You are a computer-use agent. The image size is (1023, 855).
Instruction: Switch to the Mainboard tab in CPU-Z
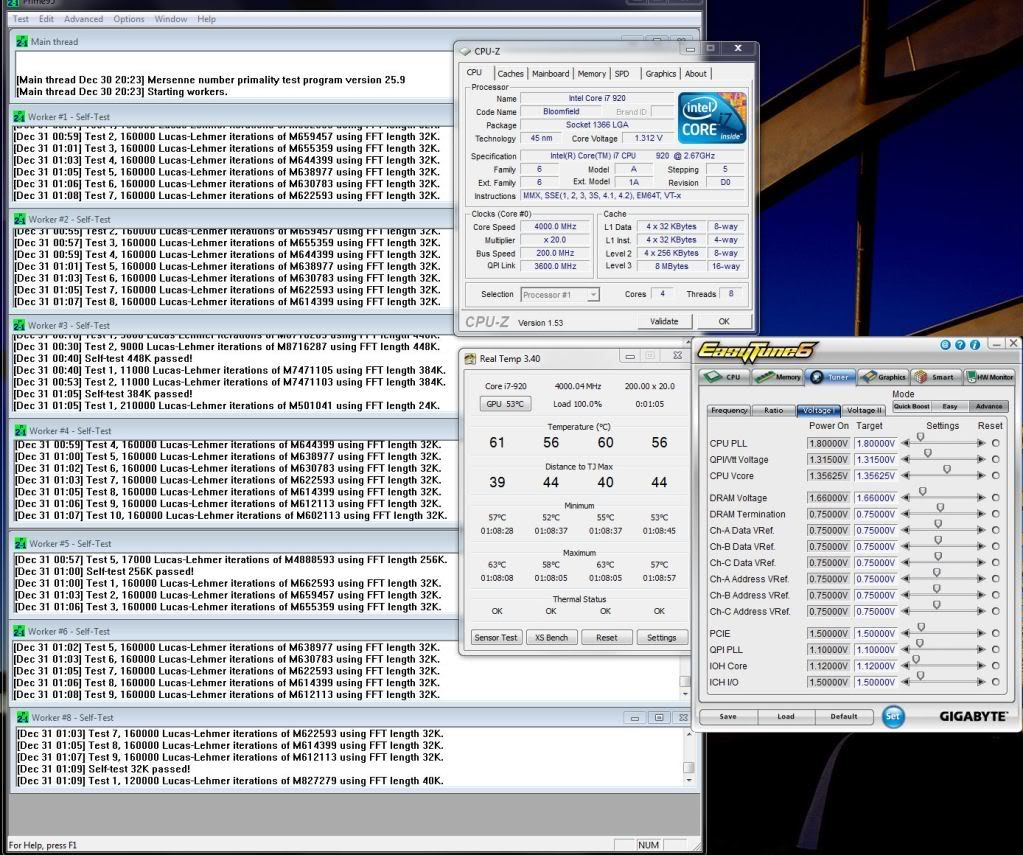[551, 74]
